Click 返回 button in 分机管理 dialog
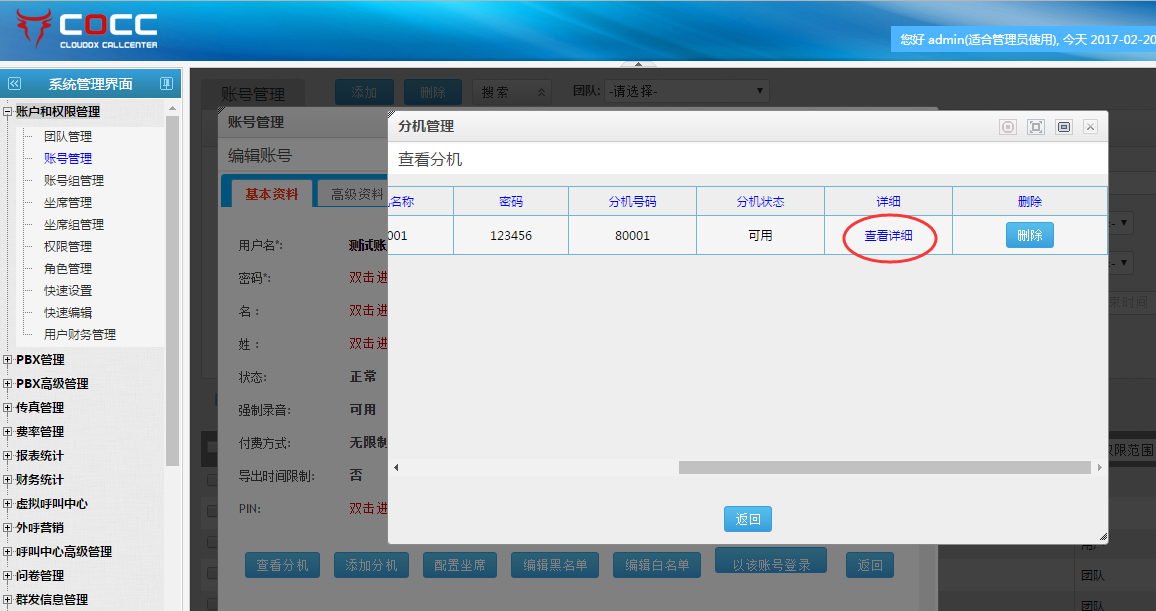Screen dimensions: 1156x611 click(747, 519)
